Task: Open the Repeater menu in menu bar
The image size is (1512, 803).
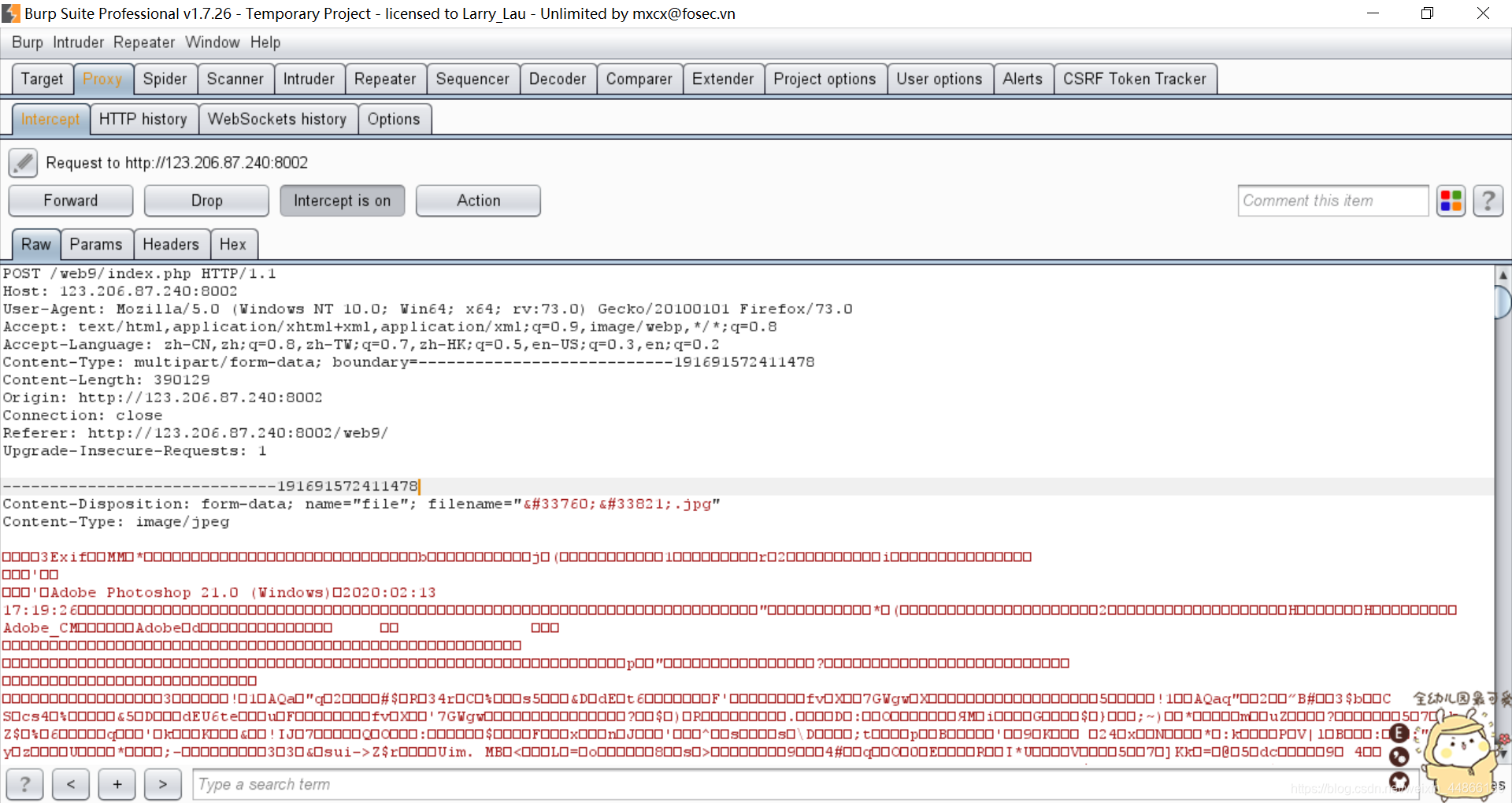Action: click(x=144, y=43)
